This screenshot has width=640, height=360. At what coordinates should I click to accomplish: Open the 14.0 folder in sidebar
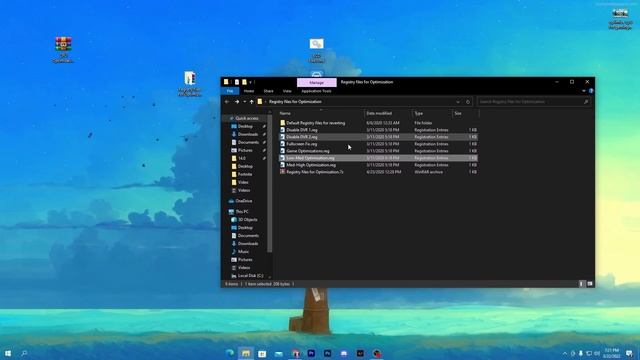pos(242,158)
